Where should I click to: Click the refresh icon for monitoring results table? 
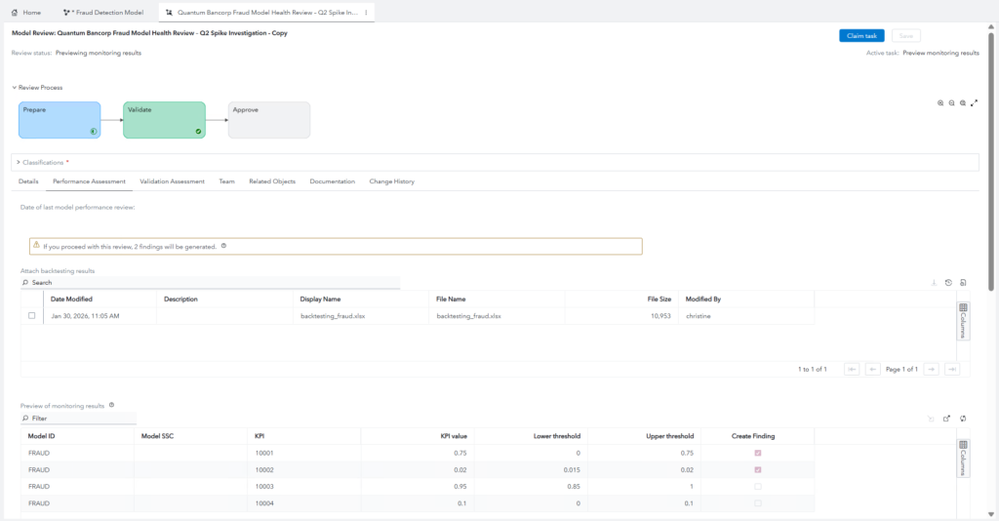click(963, 418)
